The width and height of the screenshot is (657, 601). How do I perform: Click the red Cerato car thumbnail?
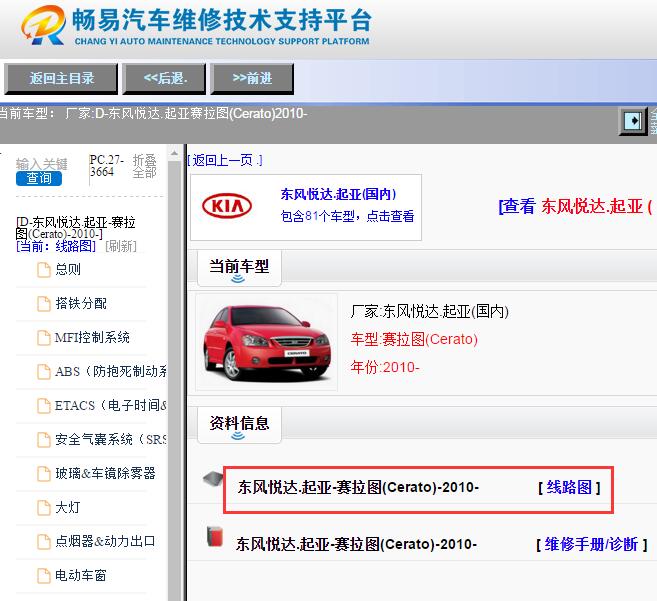pyautogui.click(x=266, y=342)
